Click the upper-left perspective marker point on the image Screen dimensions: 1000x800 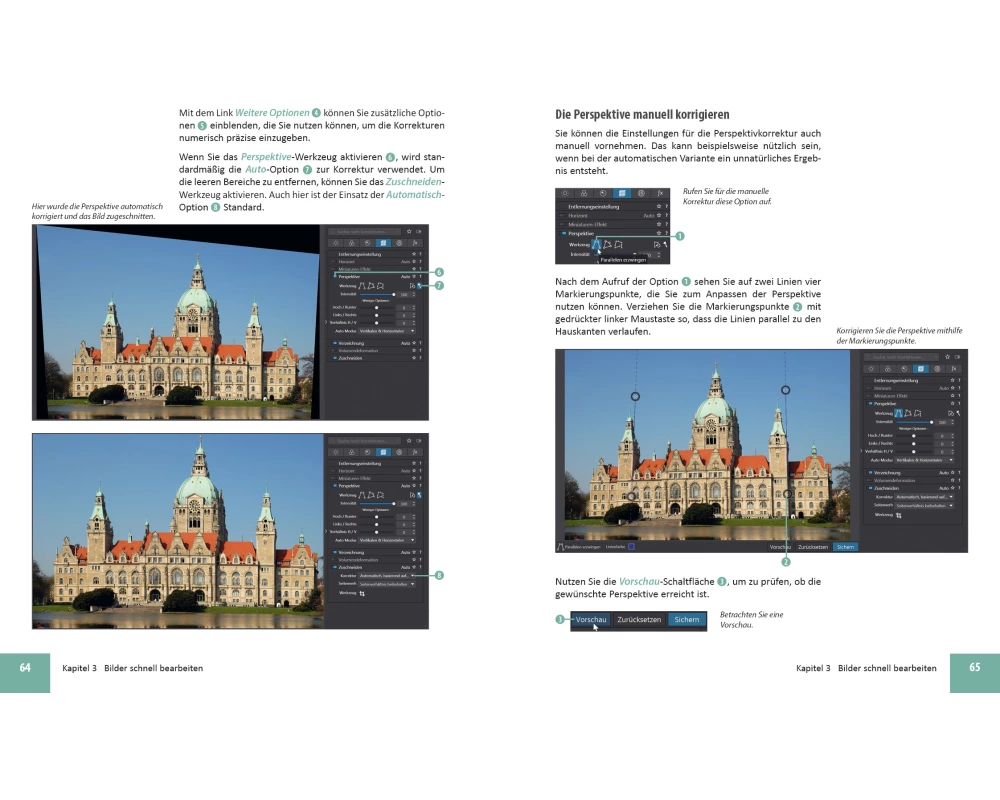click(635, 397)
